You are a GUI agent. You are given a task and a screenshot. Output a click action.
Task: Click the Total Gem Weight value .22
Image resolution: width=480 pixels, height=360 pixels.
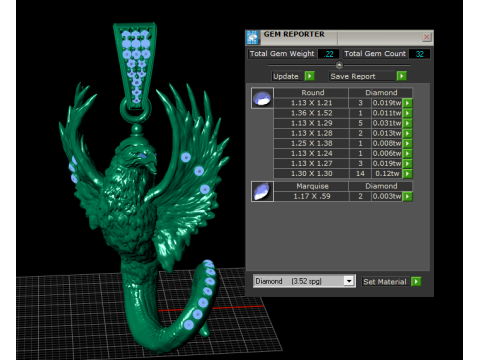[329, 54]
